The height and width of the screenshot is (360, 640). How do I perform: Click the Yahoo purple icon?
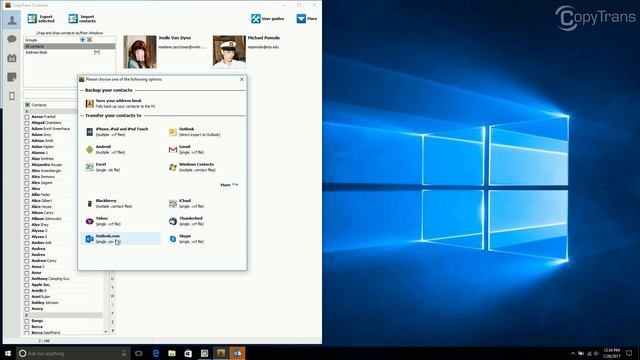pos(89,221)
